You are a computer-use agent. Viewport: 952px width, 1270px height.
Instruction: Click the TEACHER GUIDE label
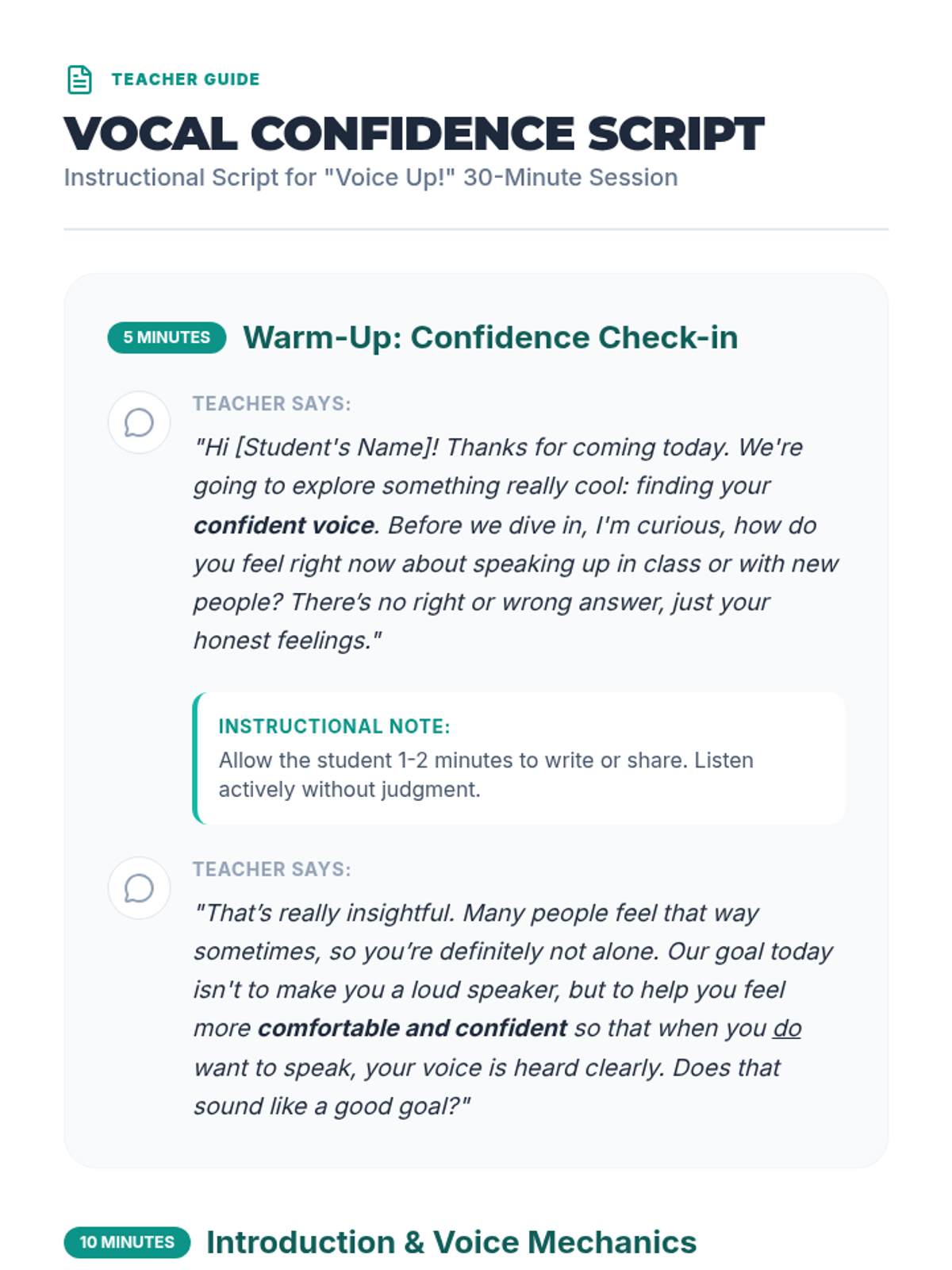click(186, 79)
